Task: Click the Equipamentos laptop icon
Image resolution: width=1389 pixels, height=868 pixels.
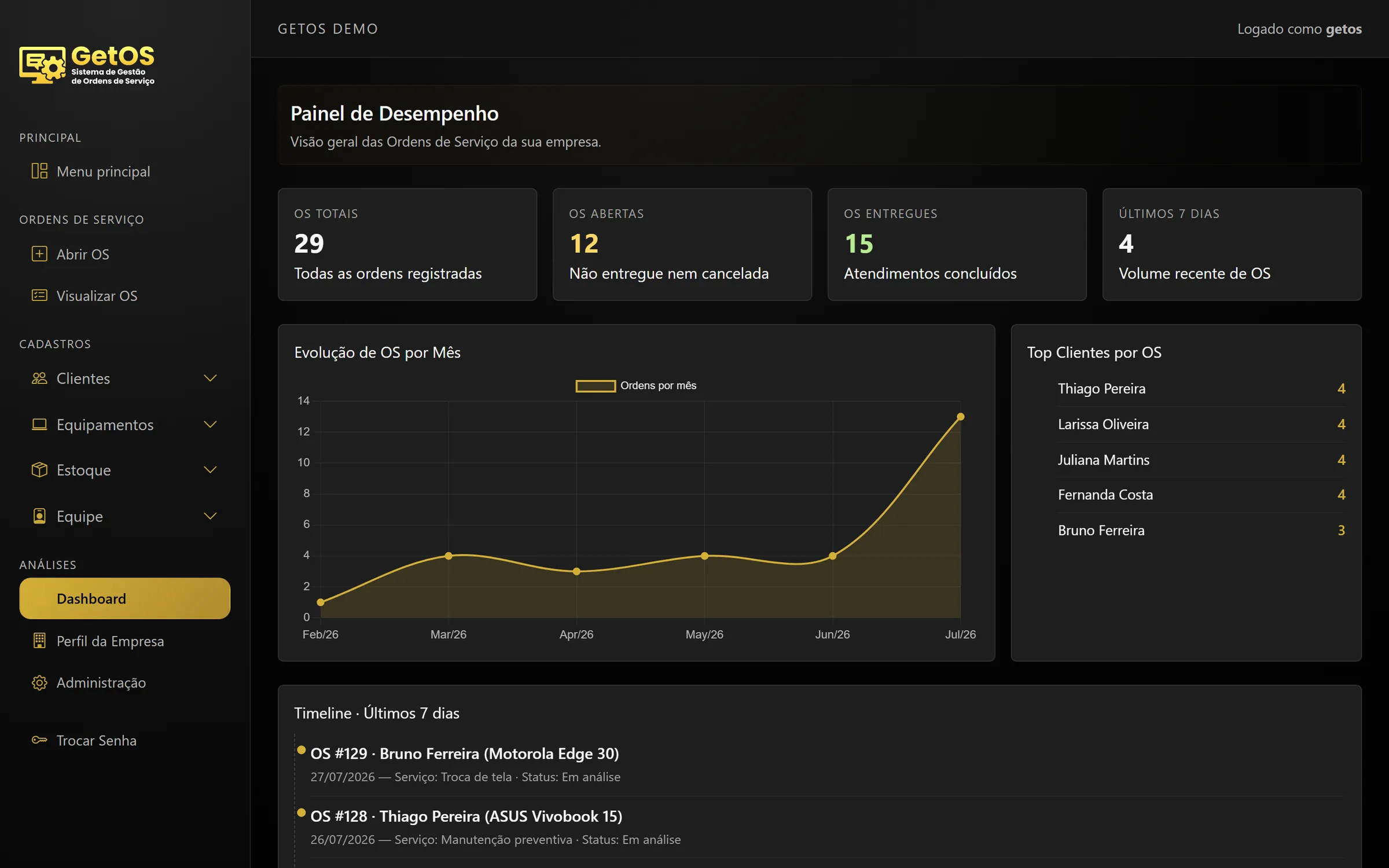Action: tap(39, 424)
